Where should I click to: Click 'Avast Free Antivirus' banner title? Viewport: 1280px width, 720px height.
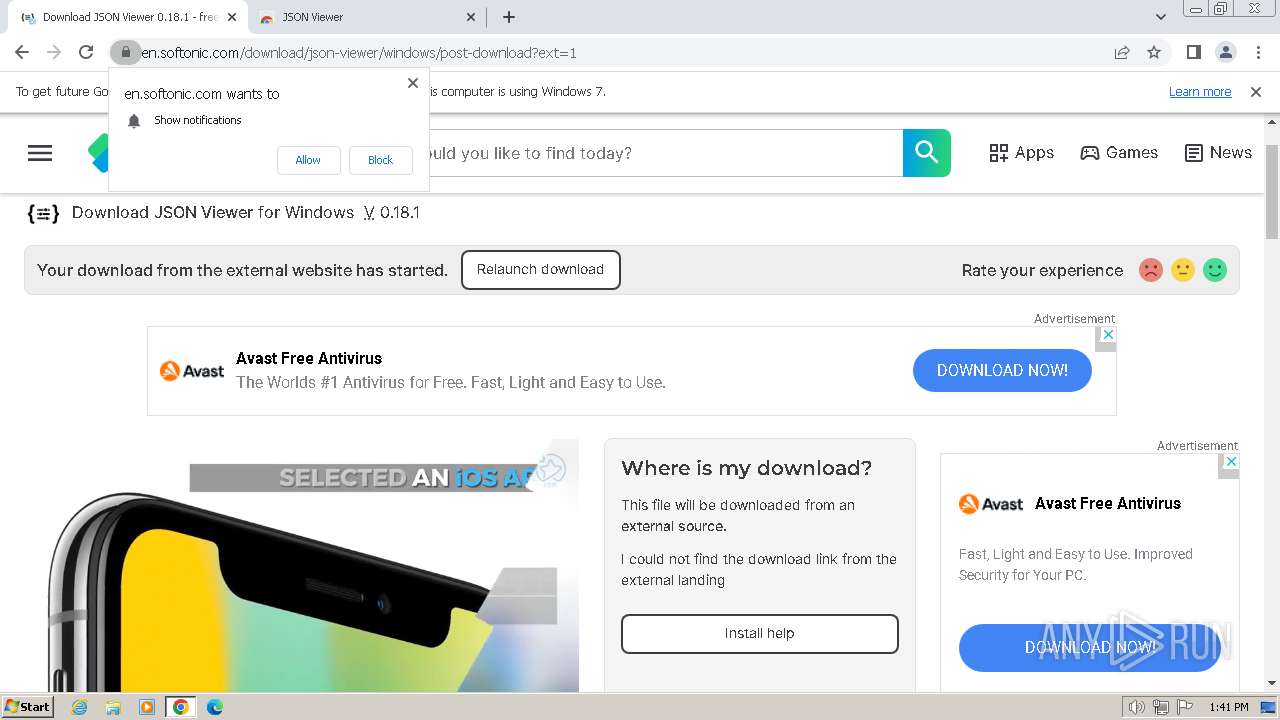click(x=309, y=358)
